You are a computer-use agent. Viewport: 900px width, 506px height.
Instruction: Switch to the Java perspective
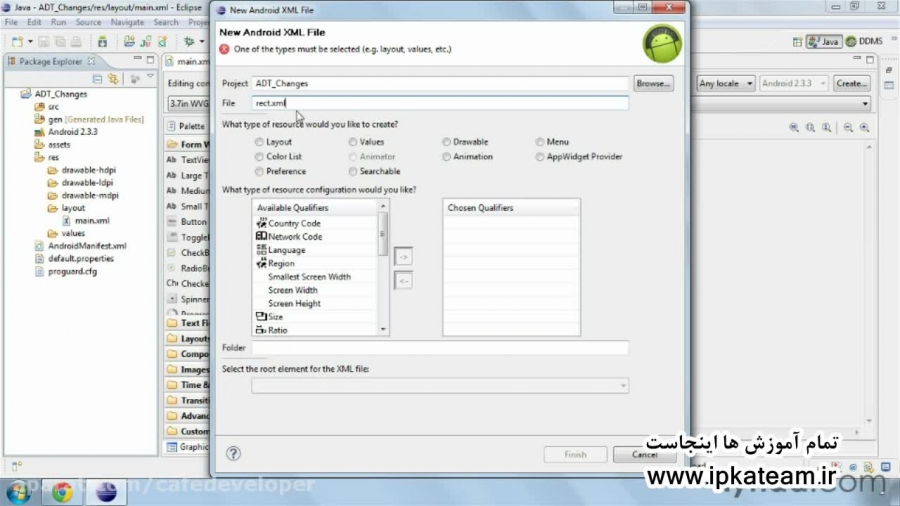tap(823, 41)
